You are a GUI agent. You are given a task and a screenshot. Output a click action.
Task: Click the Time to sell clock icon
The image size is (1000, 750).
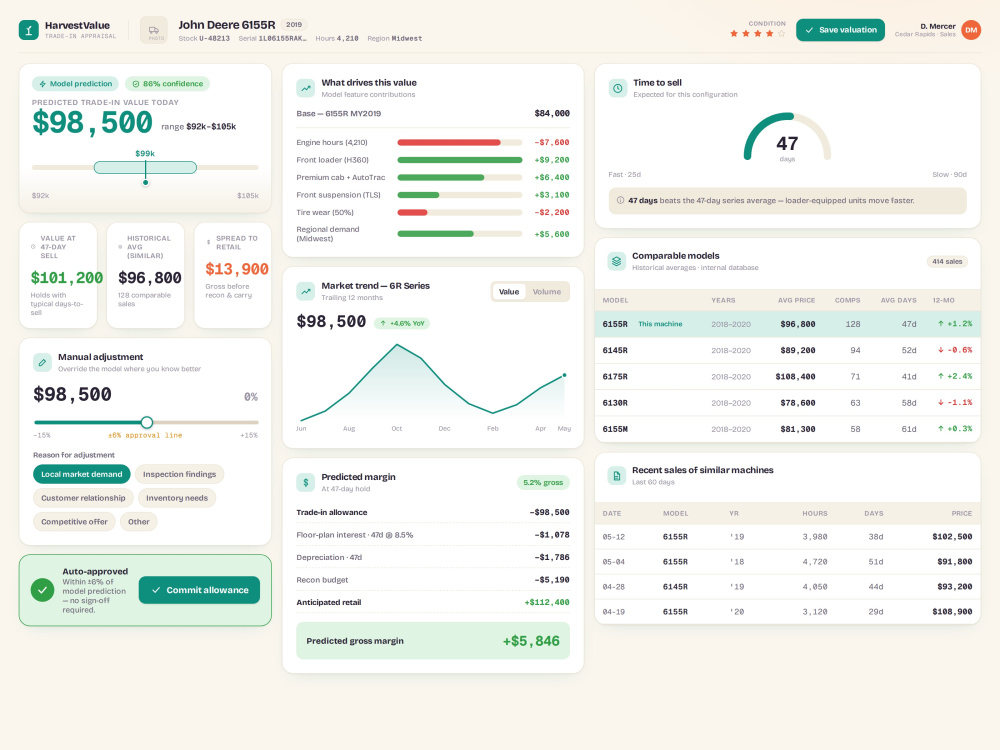click(x=617, y=88)
